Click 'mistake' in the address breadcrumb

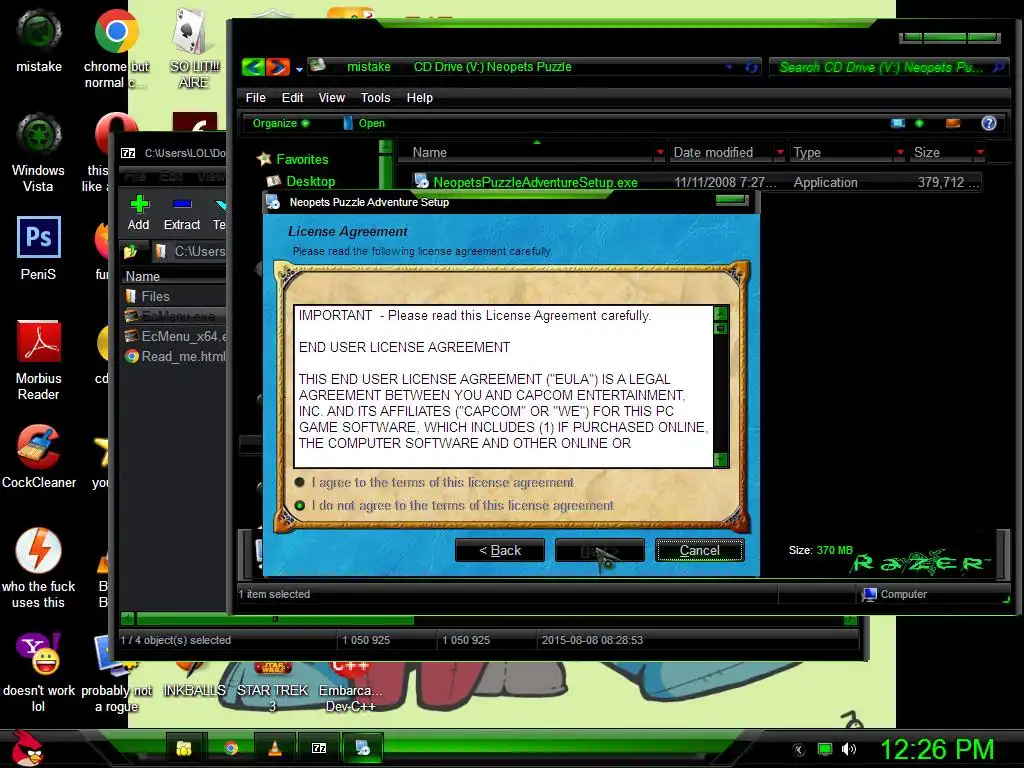[368, 67]
